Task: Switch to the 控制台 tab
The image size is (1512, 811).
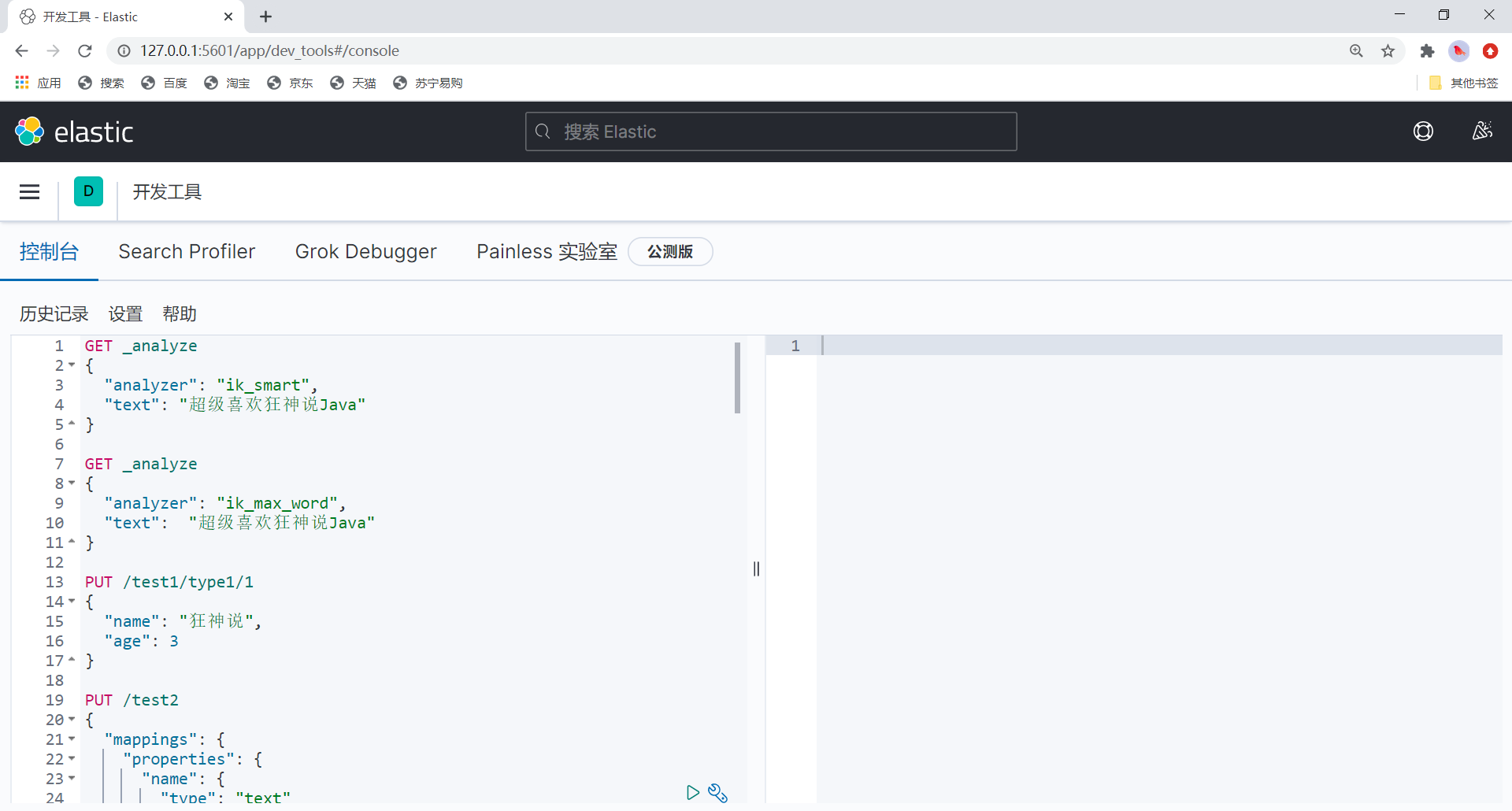Action: click(49, 252)
